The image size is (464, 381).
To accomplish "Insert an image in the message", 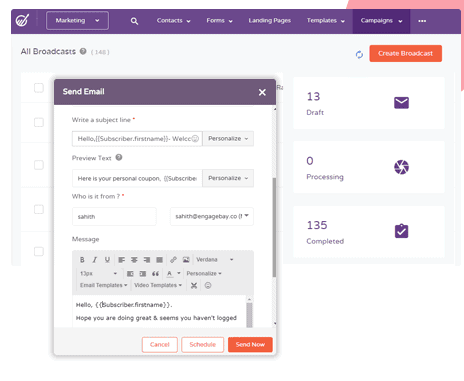I will point(186,260).
